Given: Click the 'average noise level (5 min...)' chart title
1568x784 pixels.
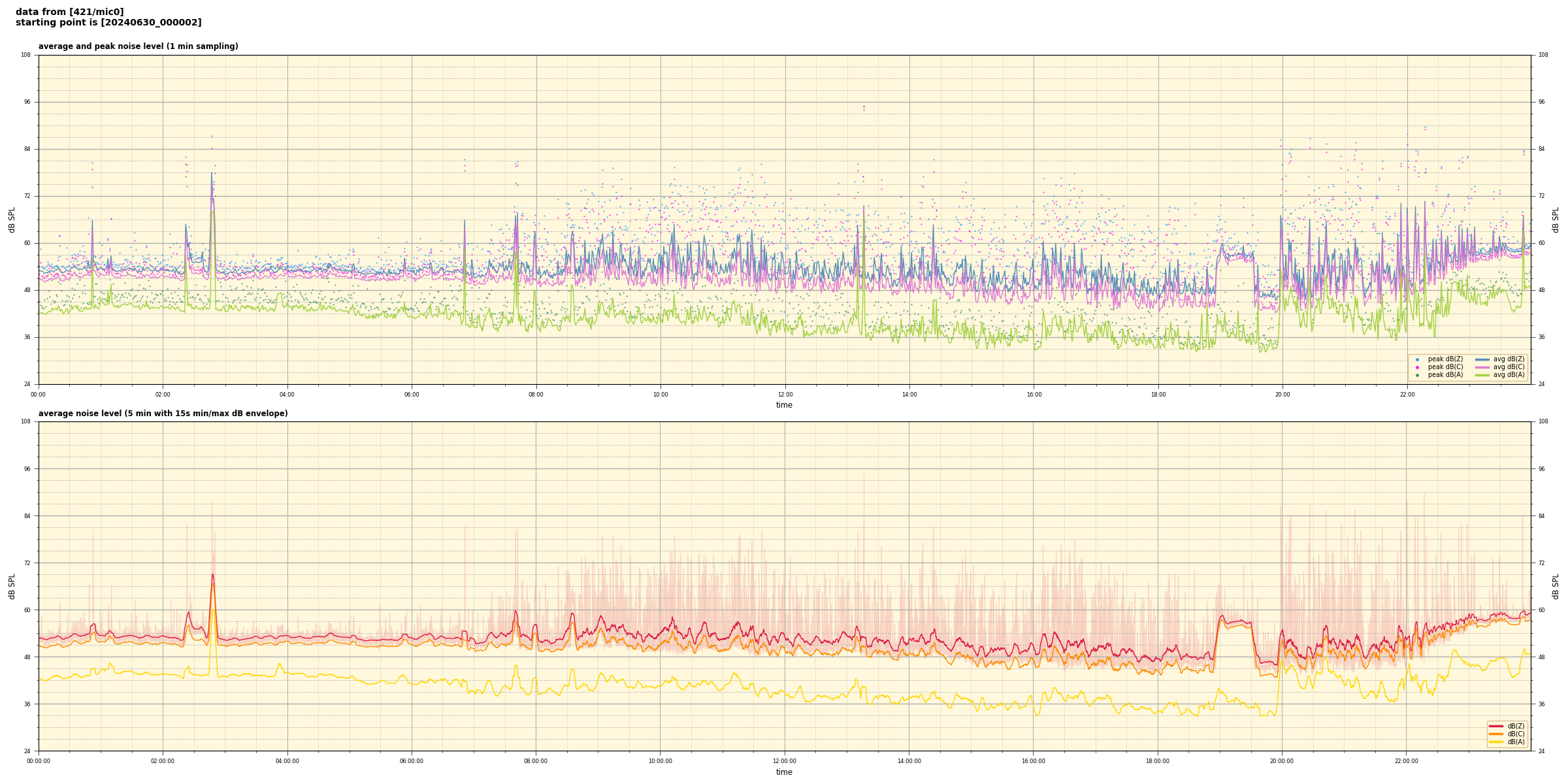Looking at the screenshot, I should point(163,414).
